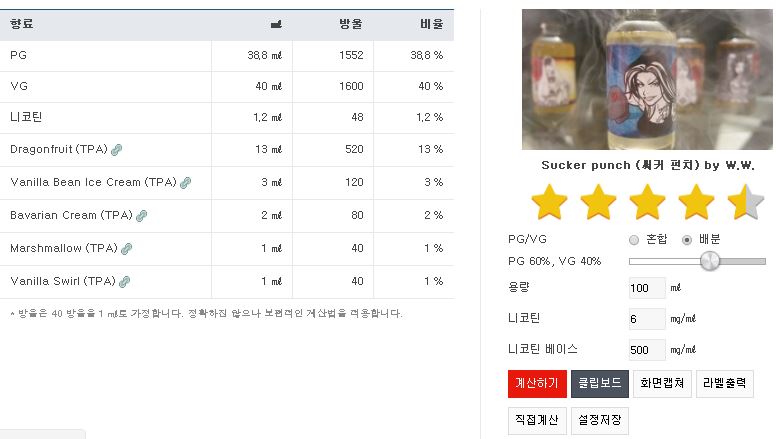Rate the recipe three stars

pyautogui.click(x=647, y=201)
